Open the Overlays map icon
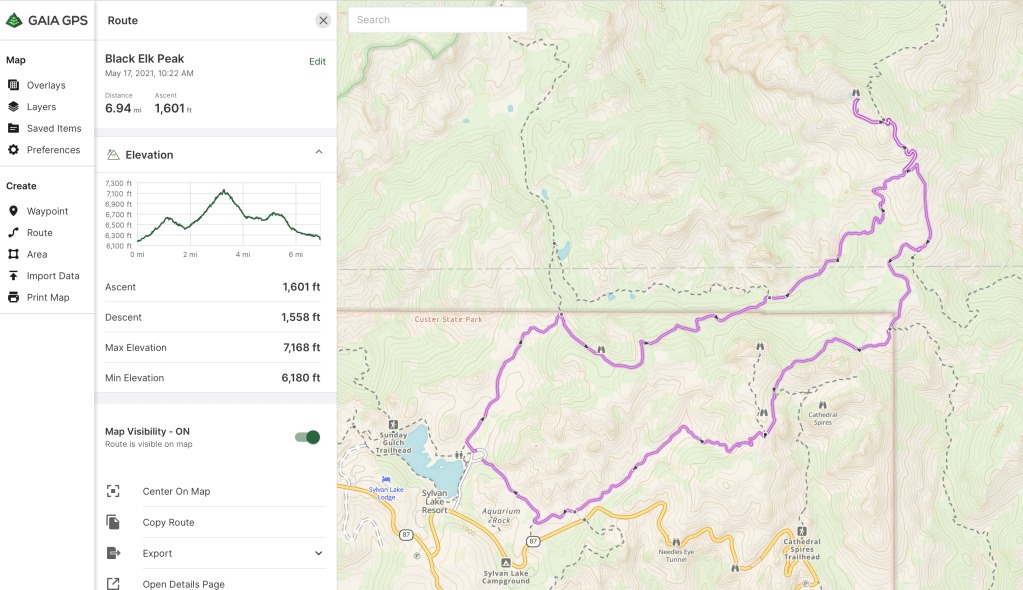1023x590 pixels. click(x=14, y=86)
